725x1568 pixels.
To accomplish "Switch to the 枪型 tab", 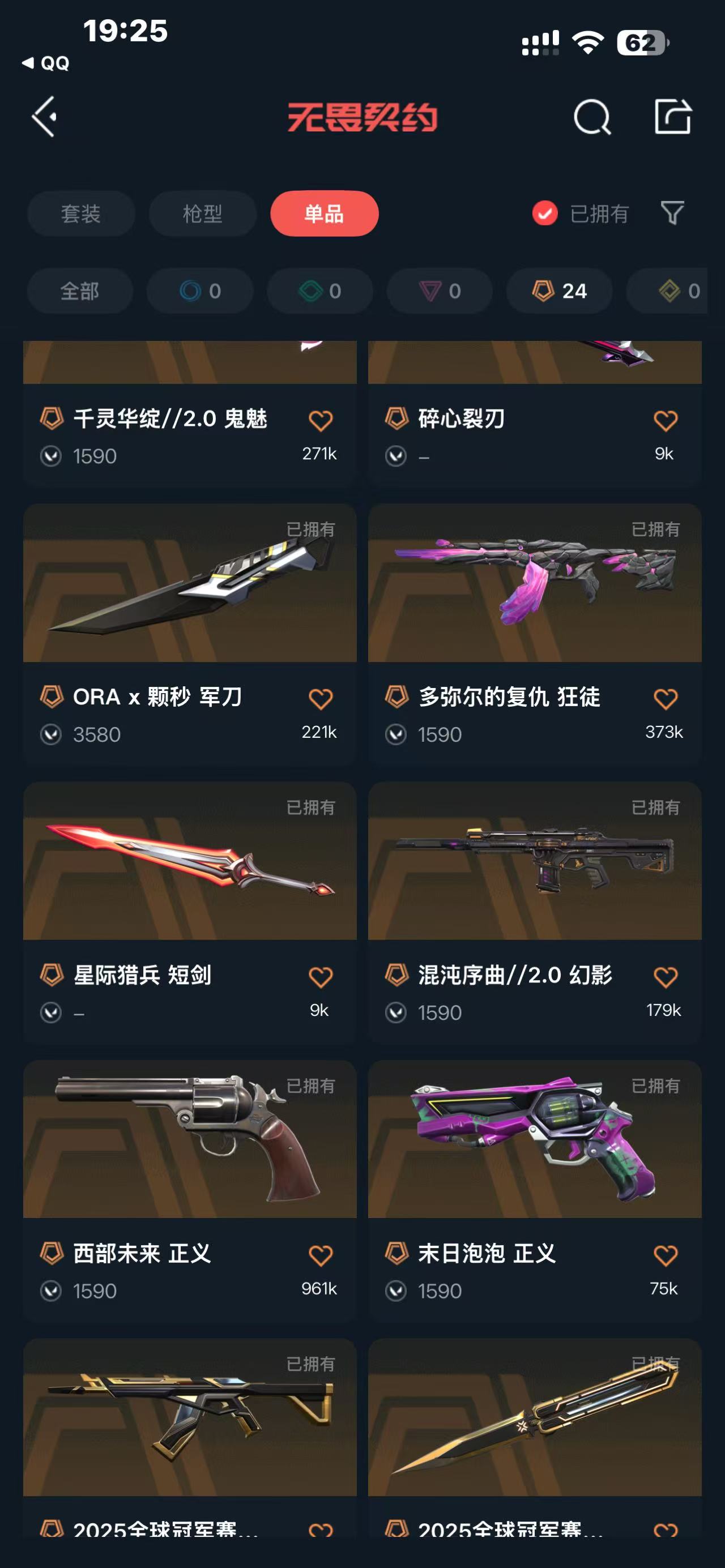I will point(203,213).
